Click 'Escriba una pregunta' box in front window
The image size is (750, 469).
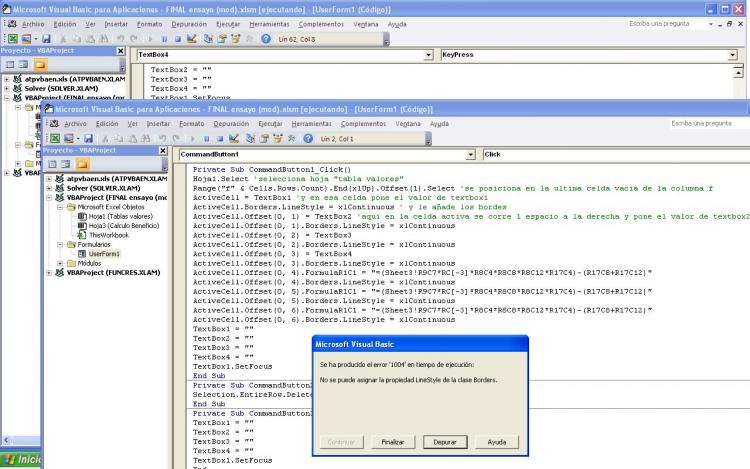[x=709, y=123]
